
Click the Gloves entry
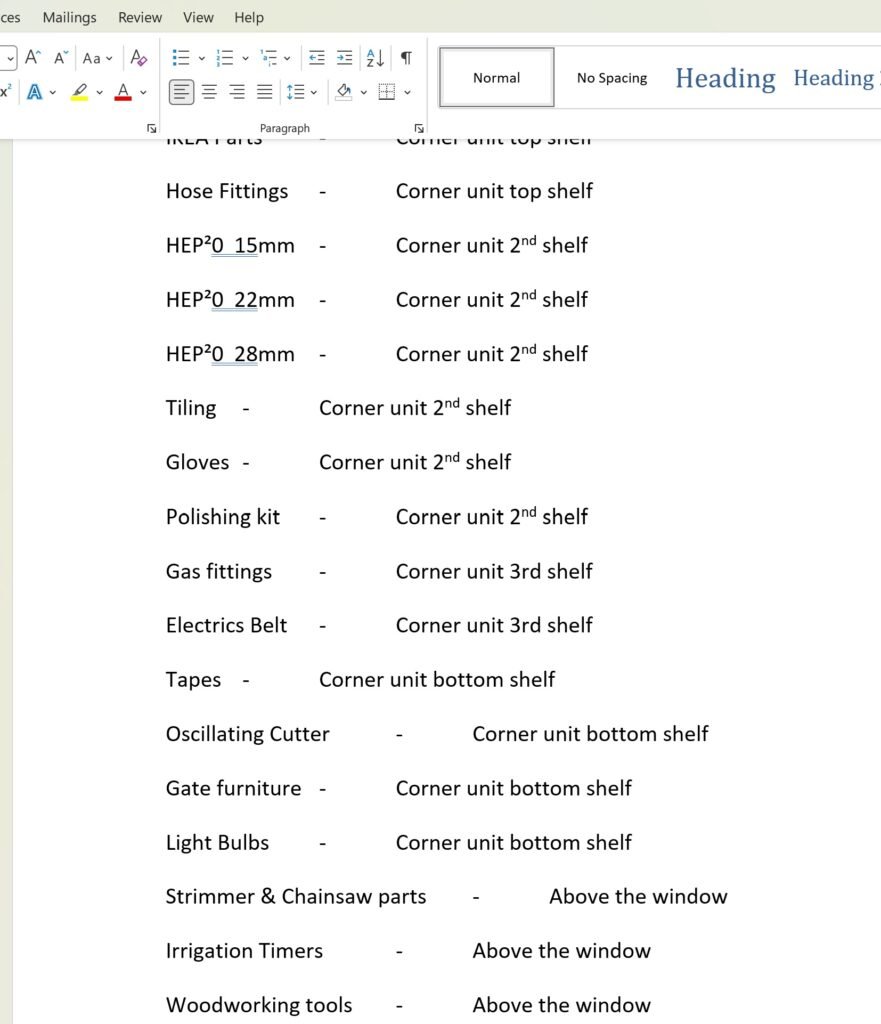pos(197,462)
